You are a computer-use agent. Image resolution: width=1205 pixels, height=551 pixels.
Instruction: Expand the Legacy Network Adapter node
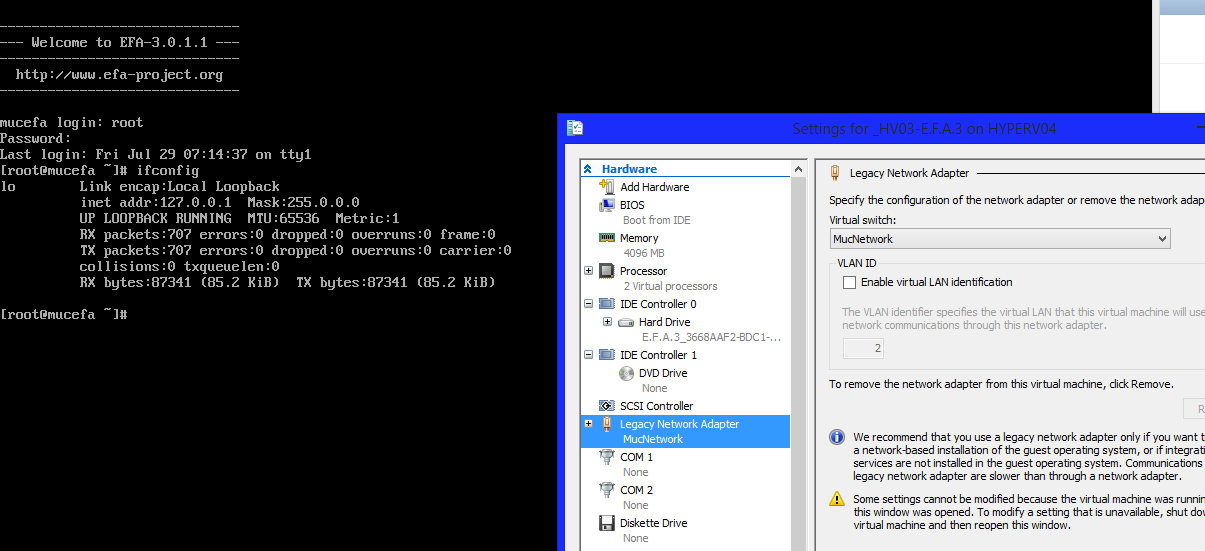coord(588,424)
